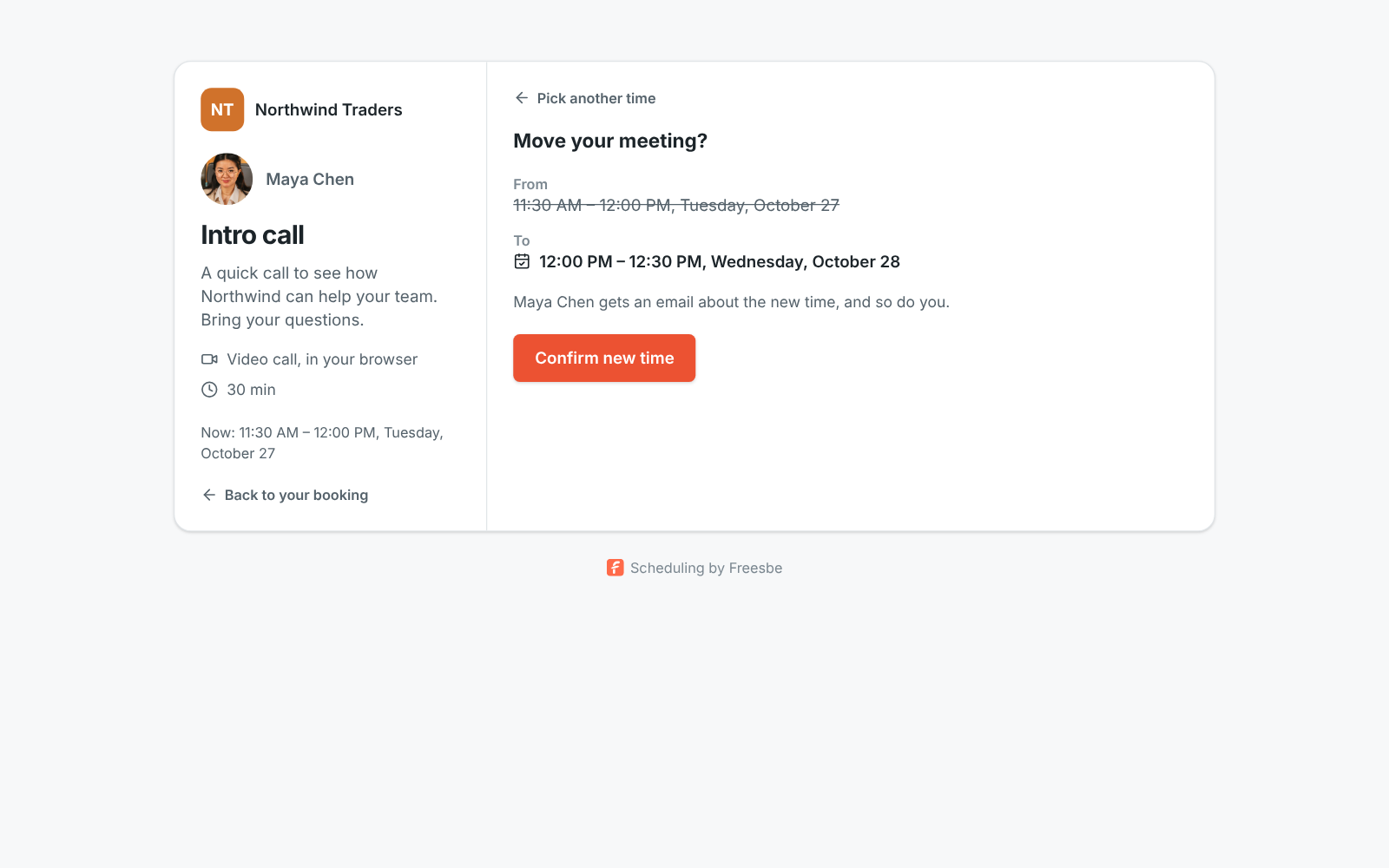The width and height of the screenshot is (1389, 868).
Task: Click the Freesbe logo icon in footer
Action: [615, 568]
